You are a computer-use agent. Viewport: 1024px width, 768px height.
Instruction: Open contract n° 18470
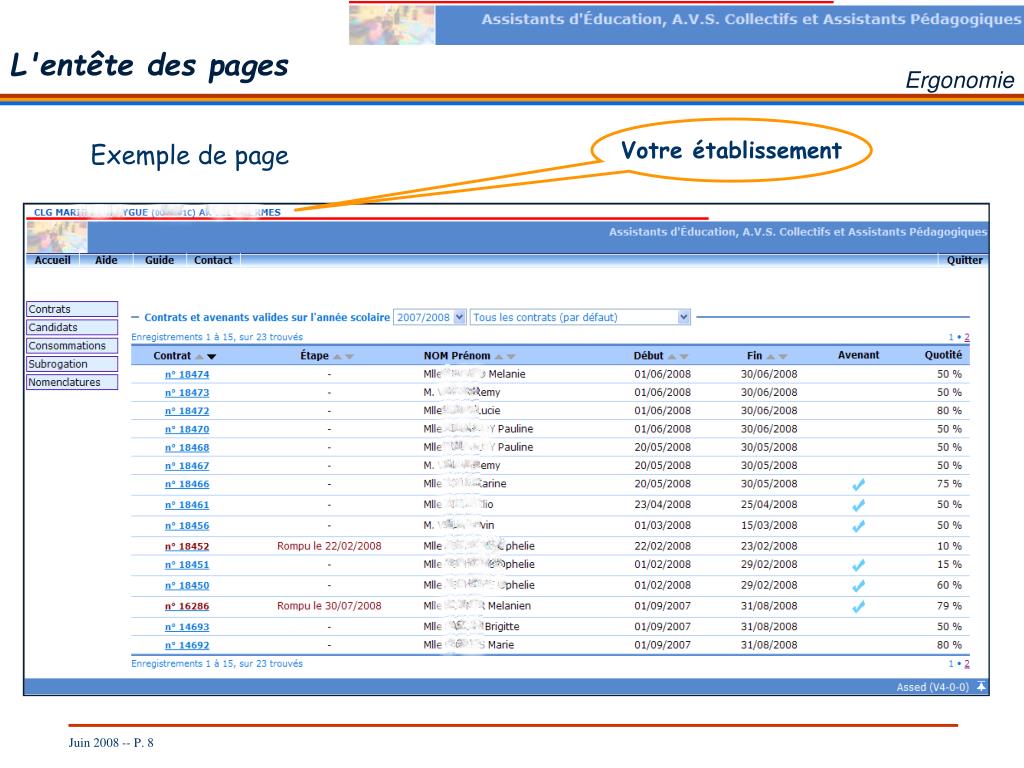point(187,429)
